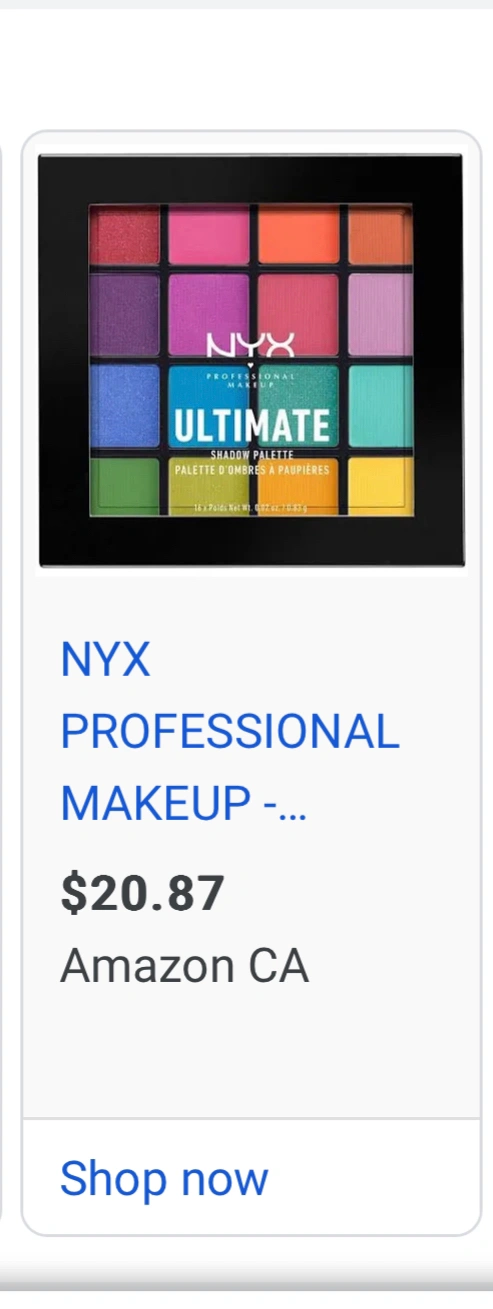Select the dark purple eyeshadow shade

point(125,315)
